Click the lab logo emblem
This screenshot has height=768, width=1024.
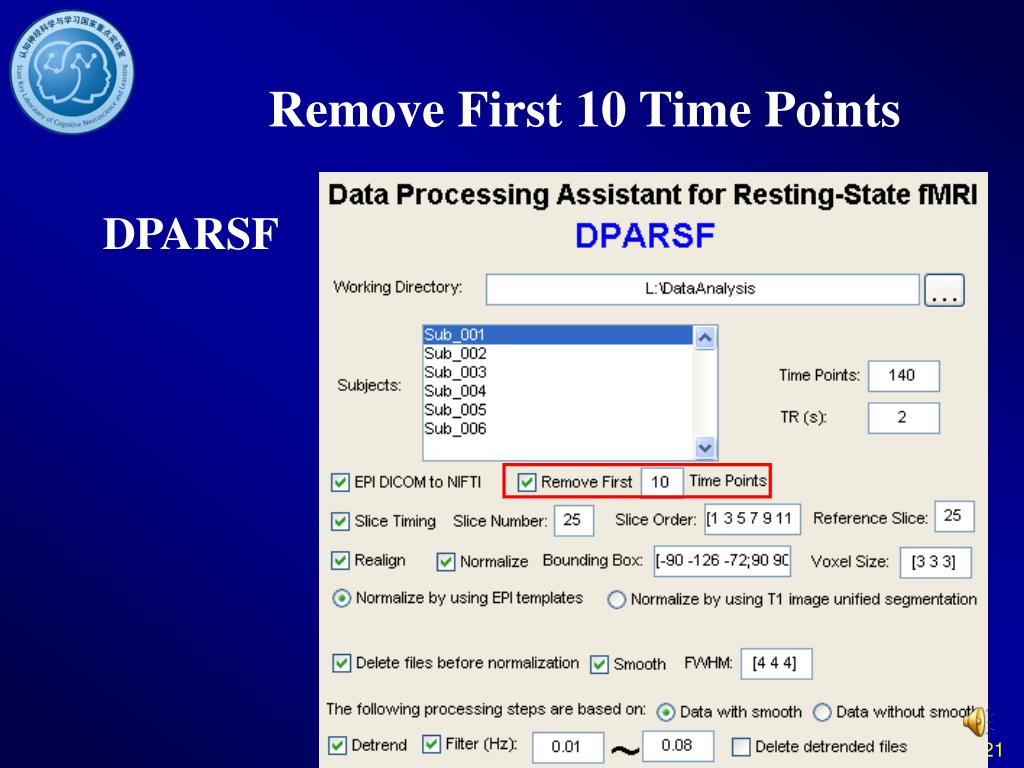point(72,71)
